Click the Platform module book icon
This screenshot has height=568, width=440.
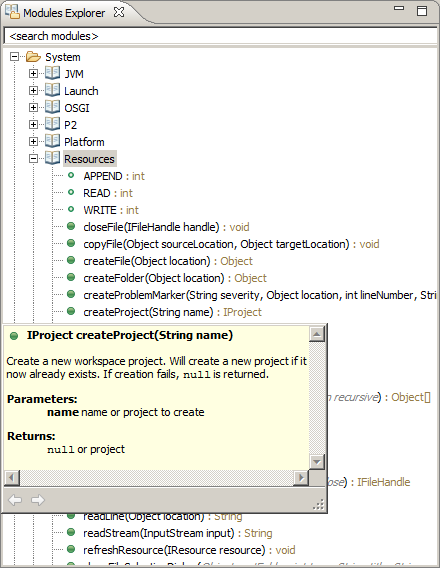[x=53, y=142]
